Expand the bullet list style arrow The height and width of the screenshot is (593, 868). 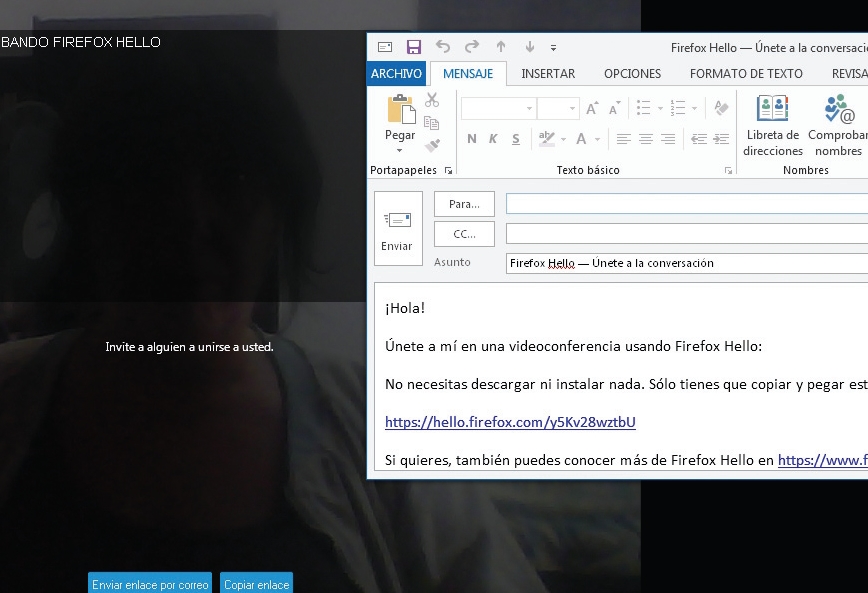[660, 109]
